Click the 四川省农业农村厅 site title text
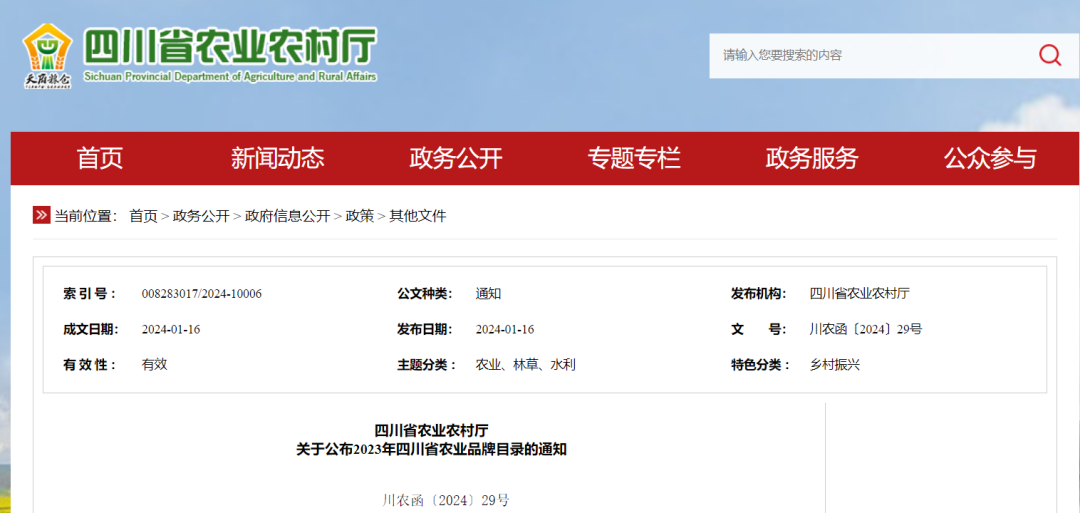Screen dimensions: 1080x513 [x=230, y=46]
